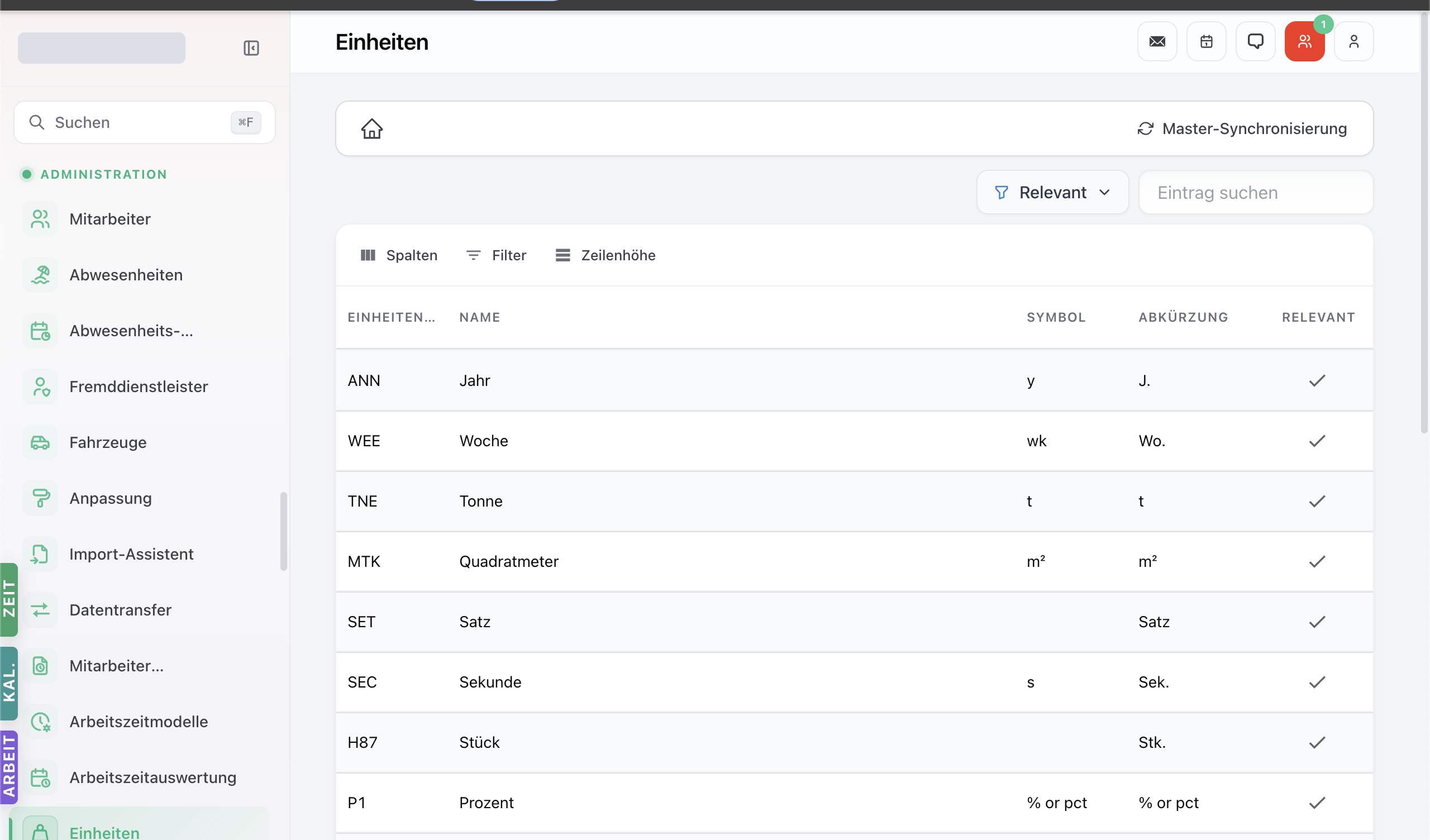This screenshot has width=1430, height=840.
Task: Expand the Relevant filter dropdown
Action: pos(1052,192)
